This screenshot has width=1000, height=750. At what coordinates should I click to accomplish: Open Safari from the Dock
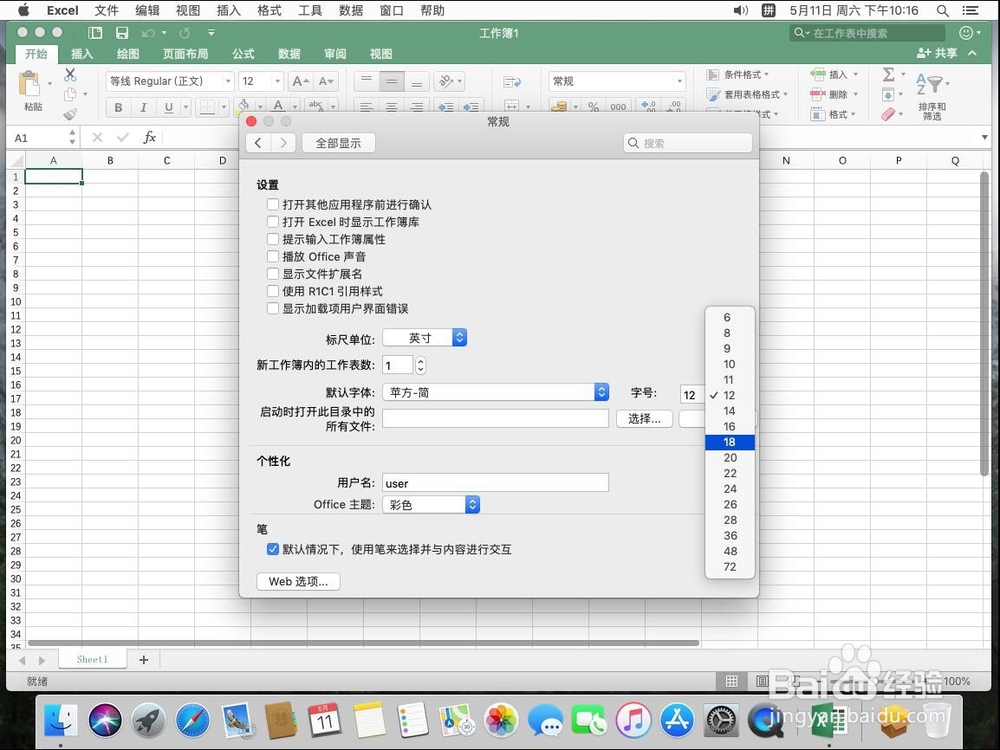[x=192, y=721]
